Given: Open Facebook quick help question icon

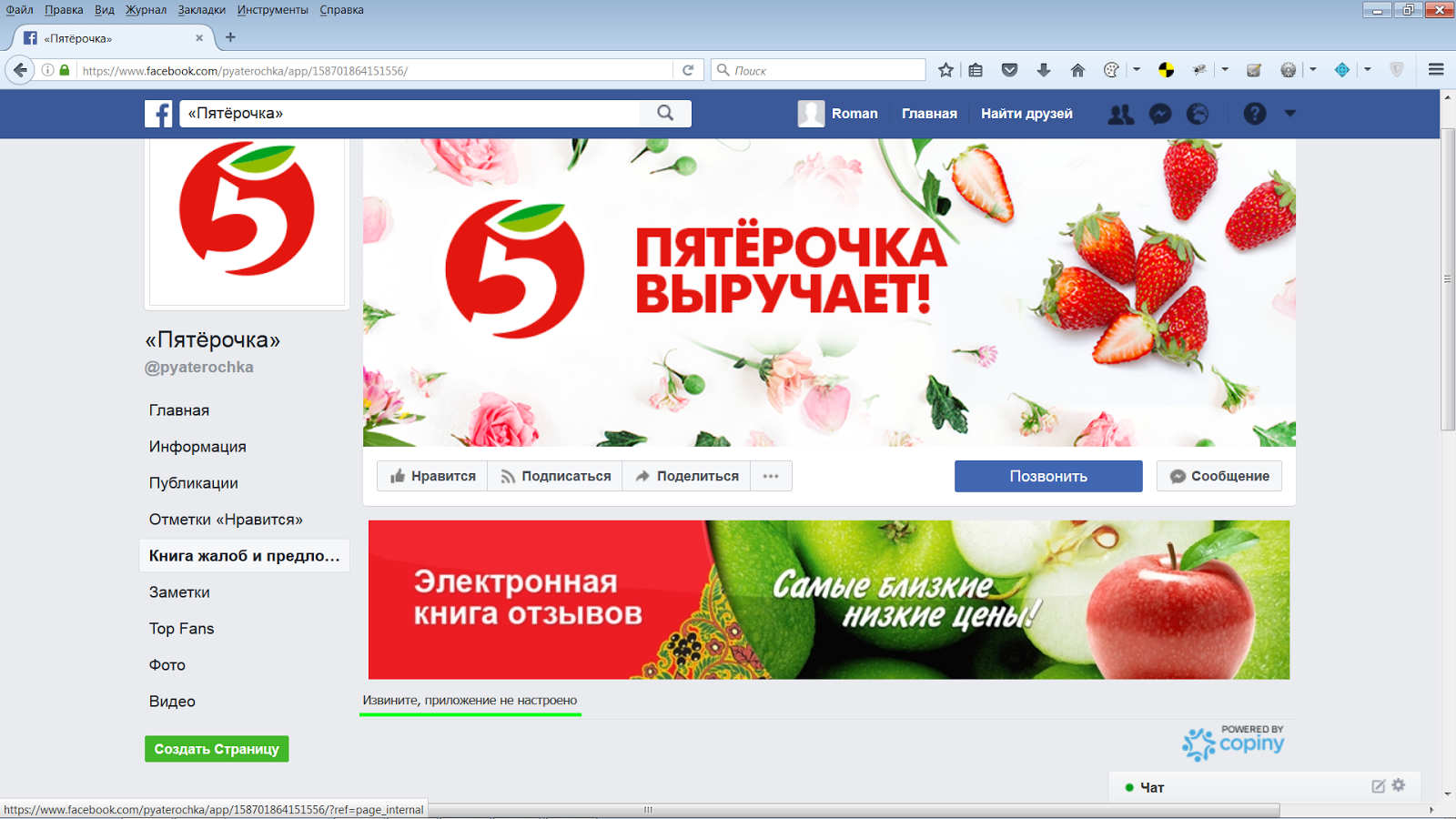Looking at the screenshot, I should (x=1255, y=114).
